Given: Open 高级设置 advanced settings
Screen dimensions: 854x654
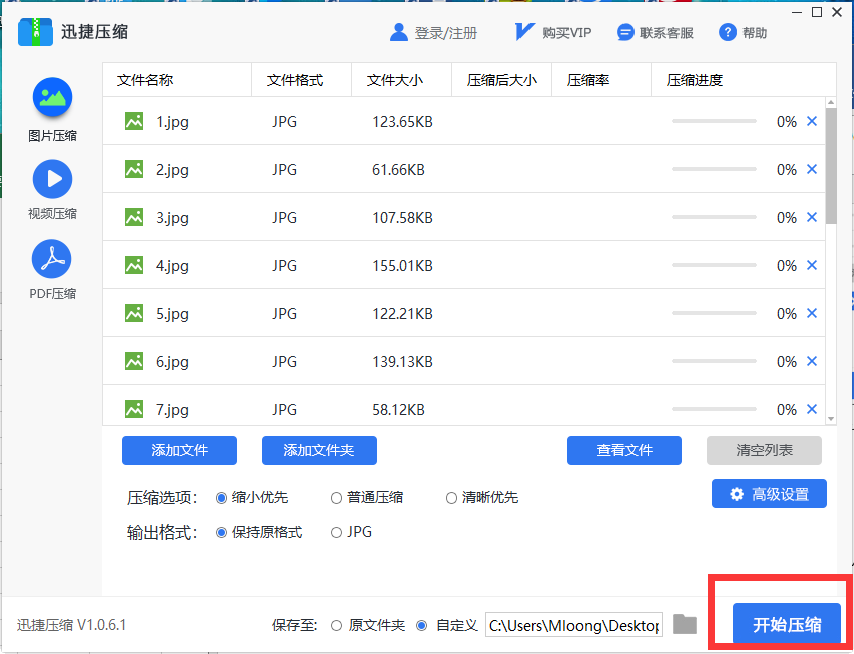Looking at the screenshot, I should tap(769, 494).
